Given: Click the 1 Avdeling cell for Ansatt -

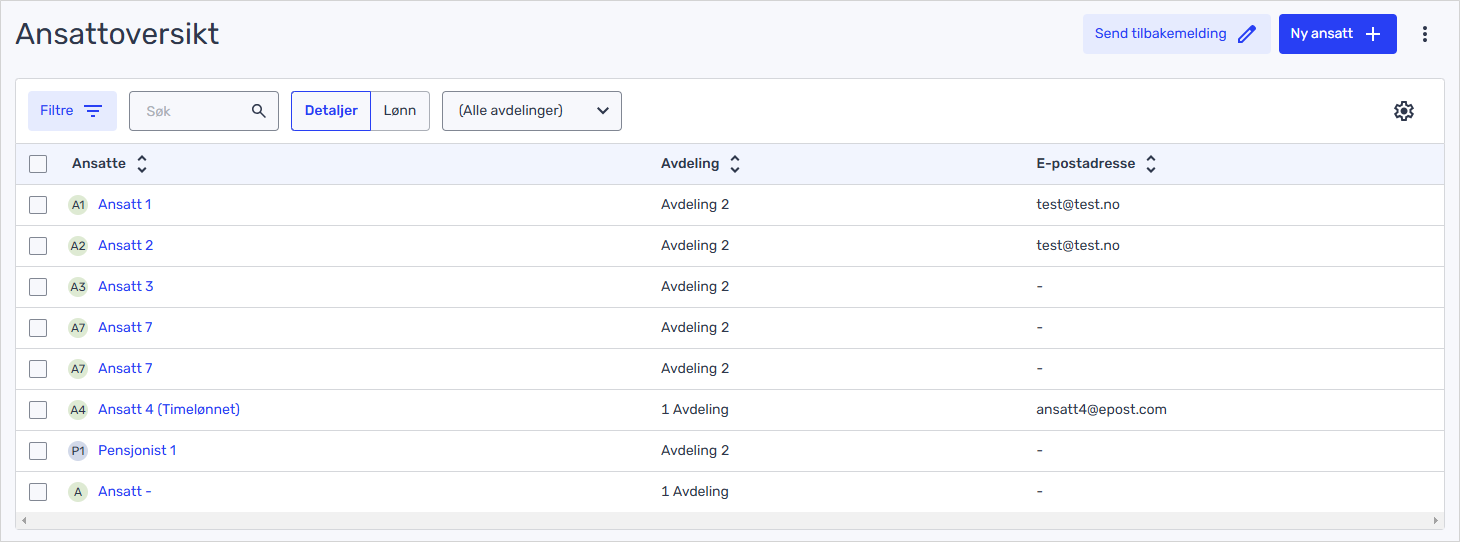Looking at the screenshot, I should (695, 492).
